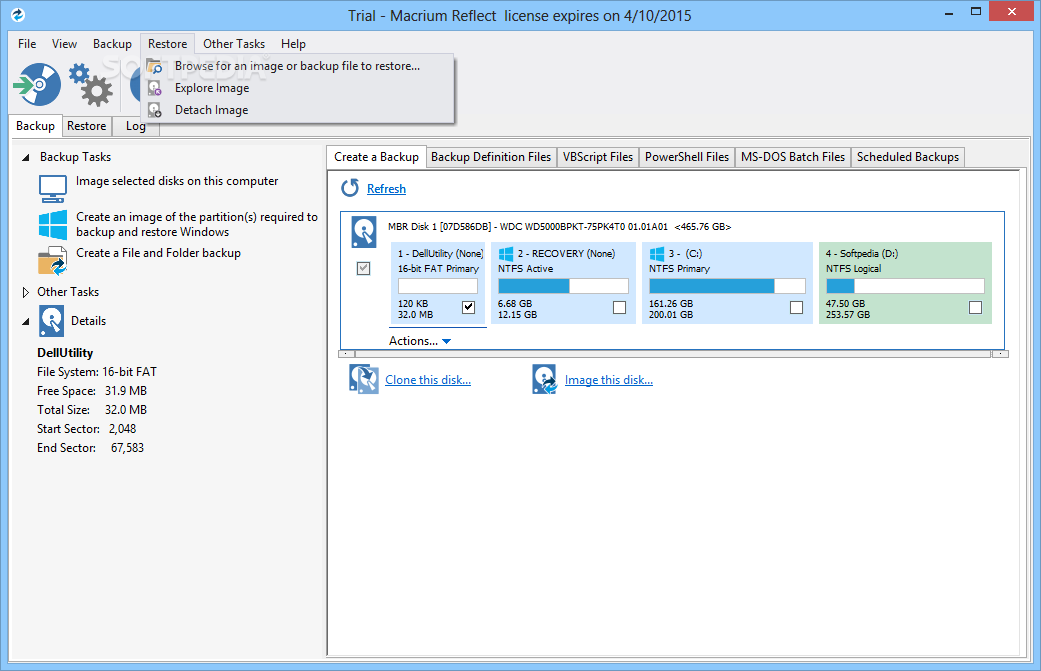
Task: Click the Image this disk icon
Action: 544,380
